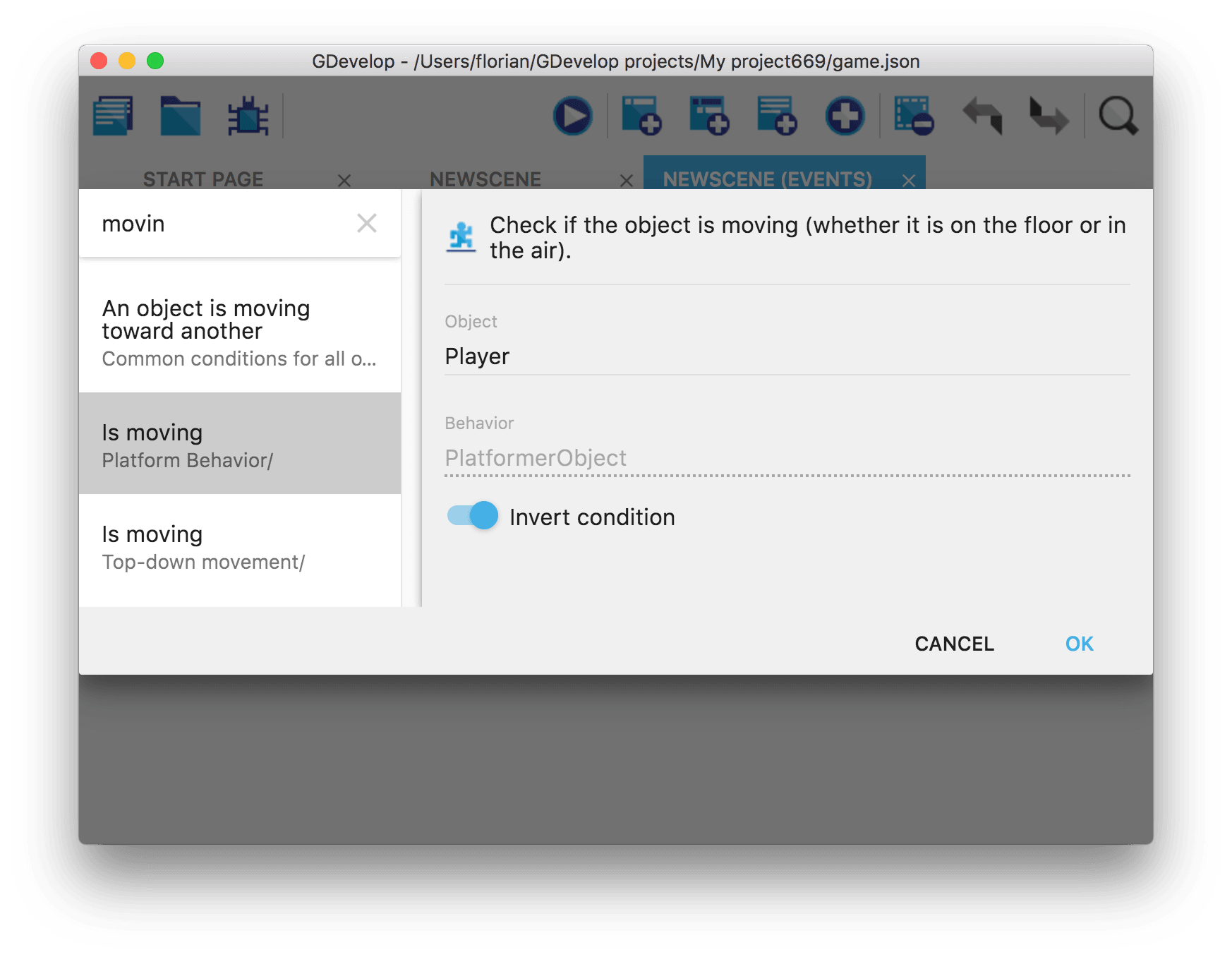Click the platformer behavior condition icon

[461, 237]
